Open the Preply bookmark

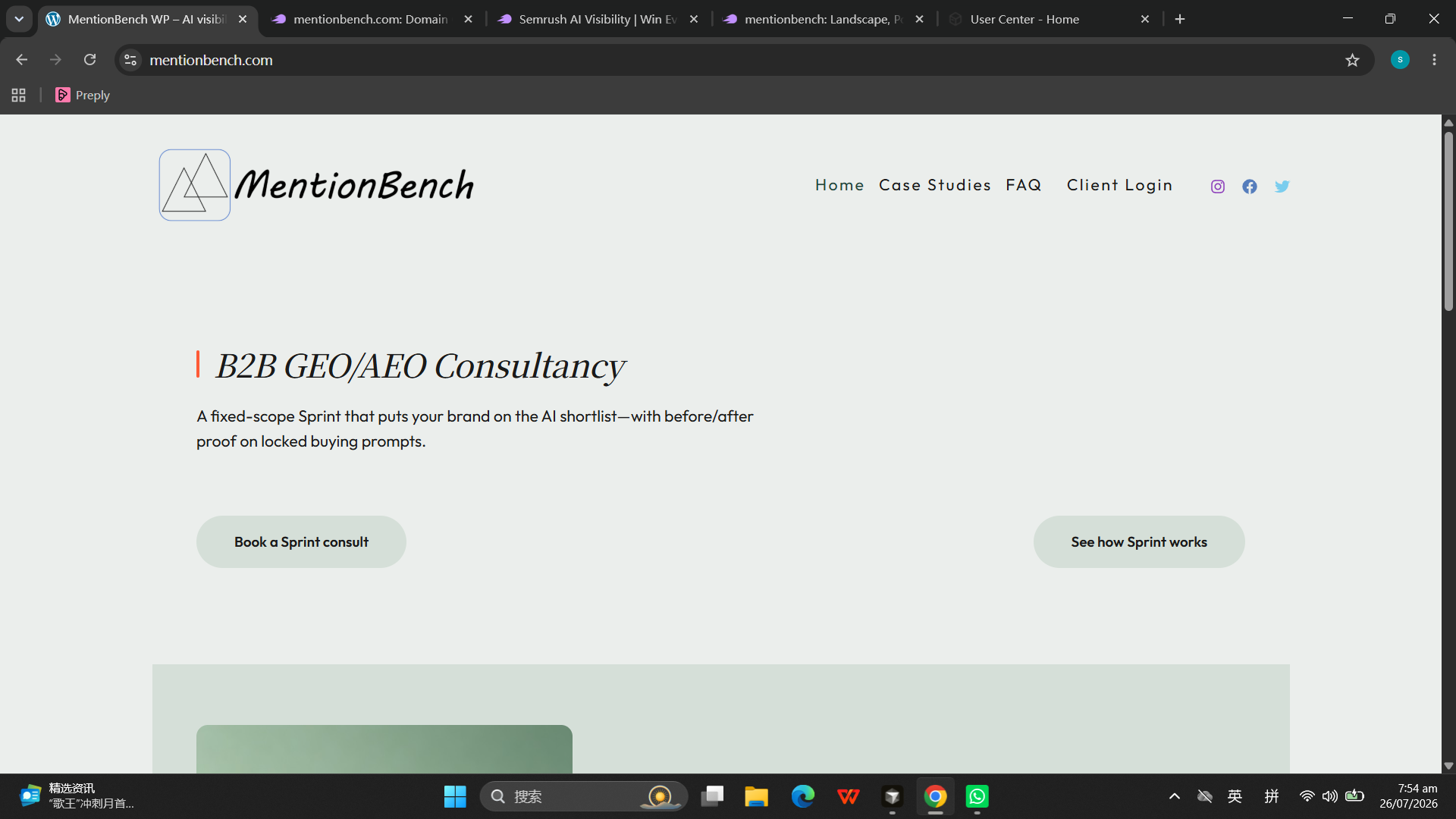83,95
